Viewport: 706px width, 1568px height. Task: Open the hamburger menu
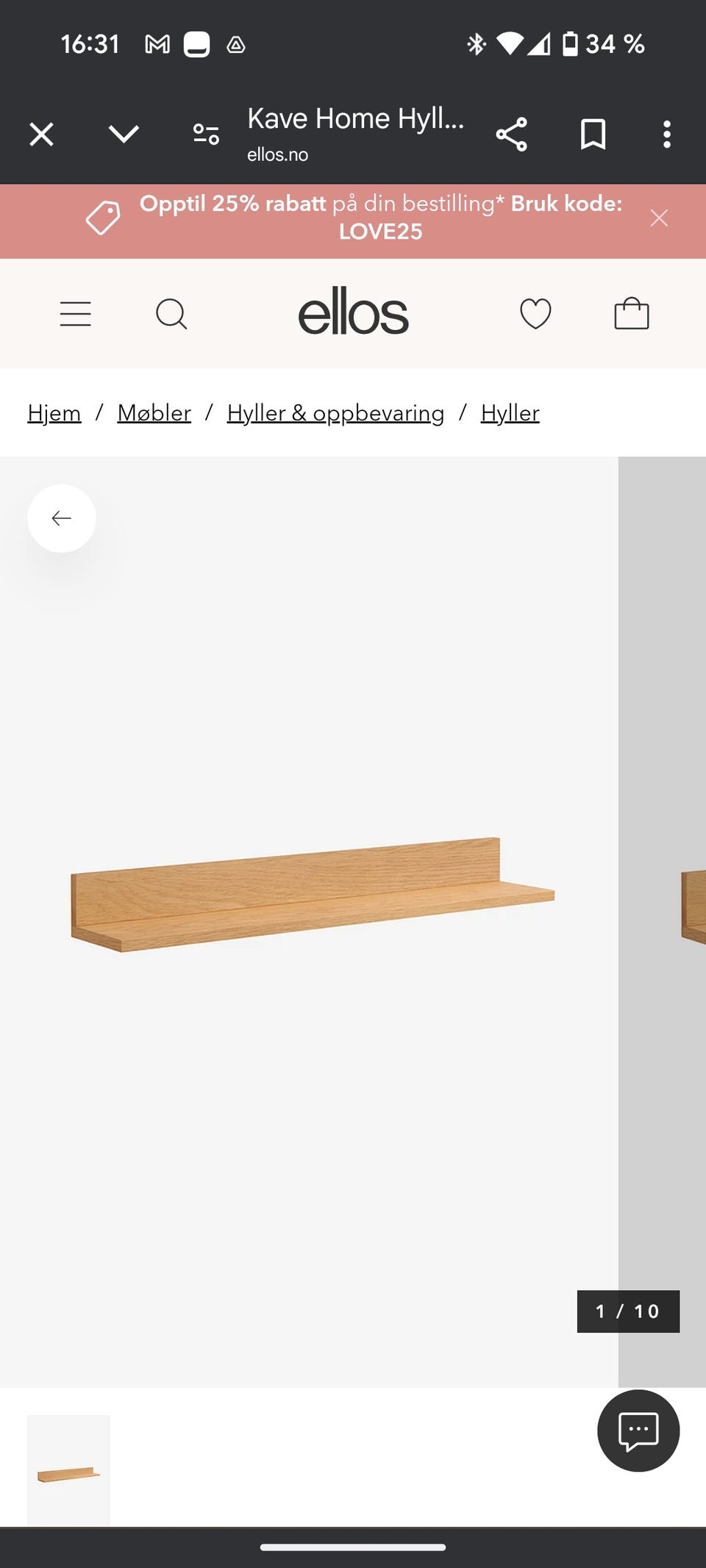(76, 314)
